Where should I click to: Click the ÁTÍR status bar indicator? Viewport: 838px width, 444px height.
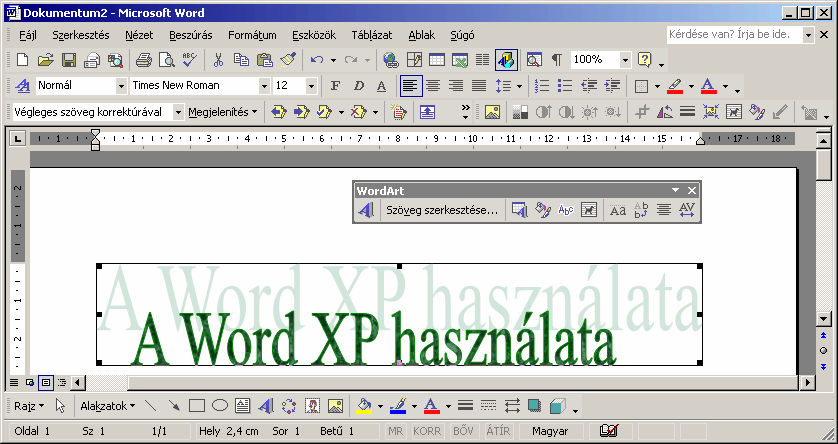(498, 431)
